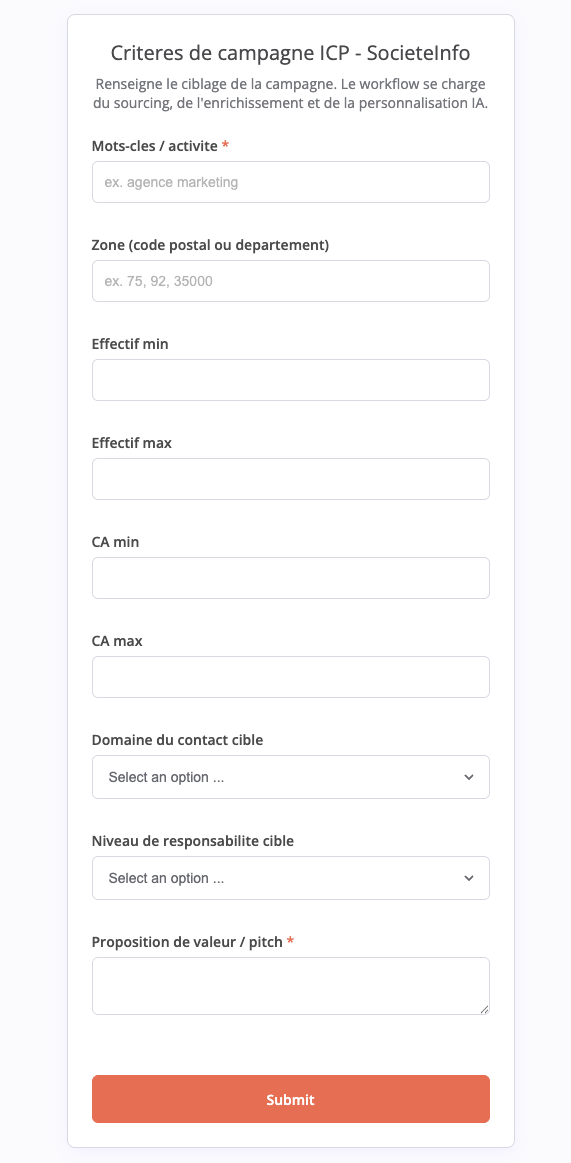Click the Mots-cles / activite input field
The width and height of the screenshot is (571, 1163).
click(x=291, y=182)
